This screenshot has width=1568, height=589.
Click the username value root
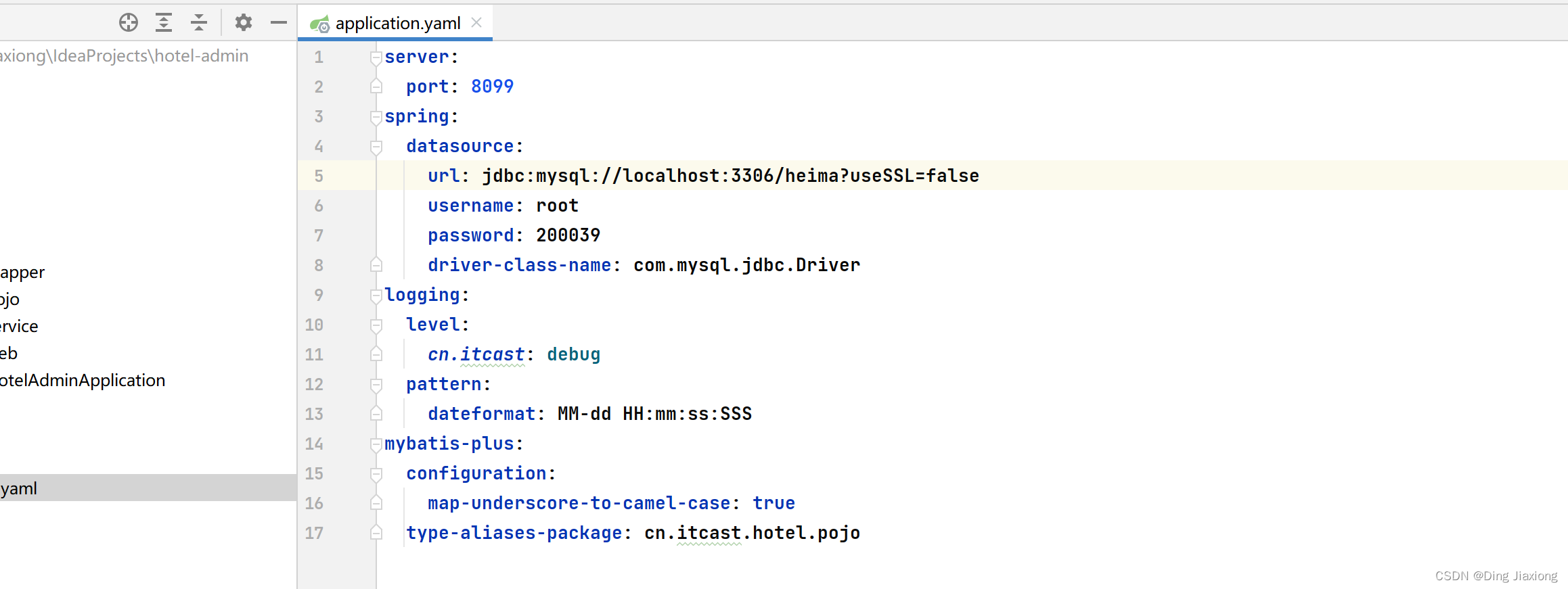pyautogui.click(x=558, y=206)
